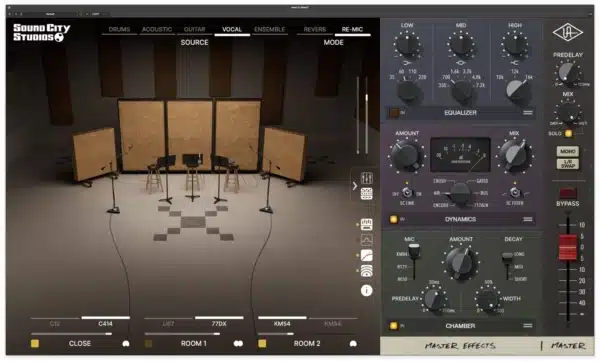Open the info icon
Image resolution: width=600 pixels, height=362 pixels.
click(367, 291)
